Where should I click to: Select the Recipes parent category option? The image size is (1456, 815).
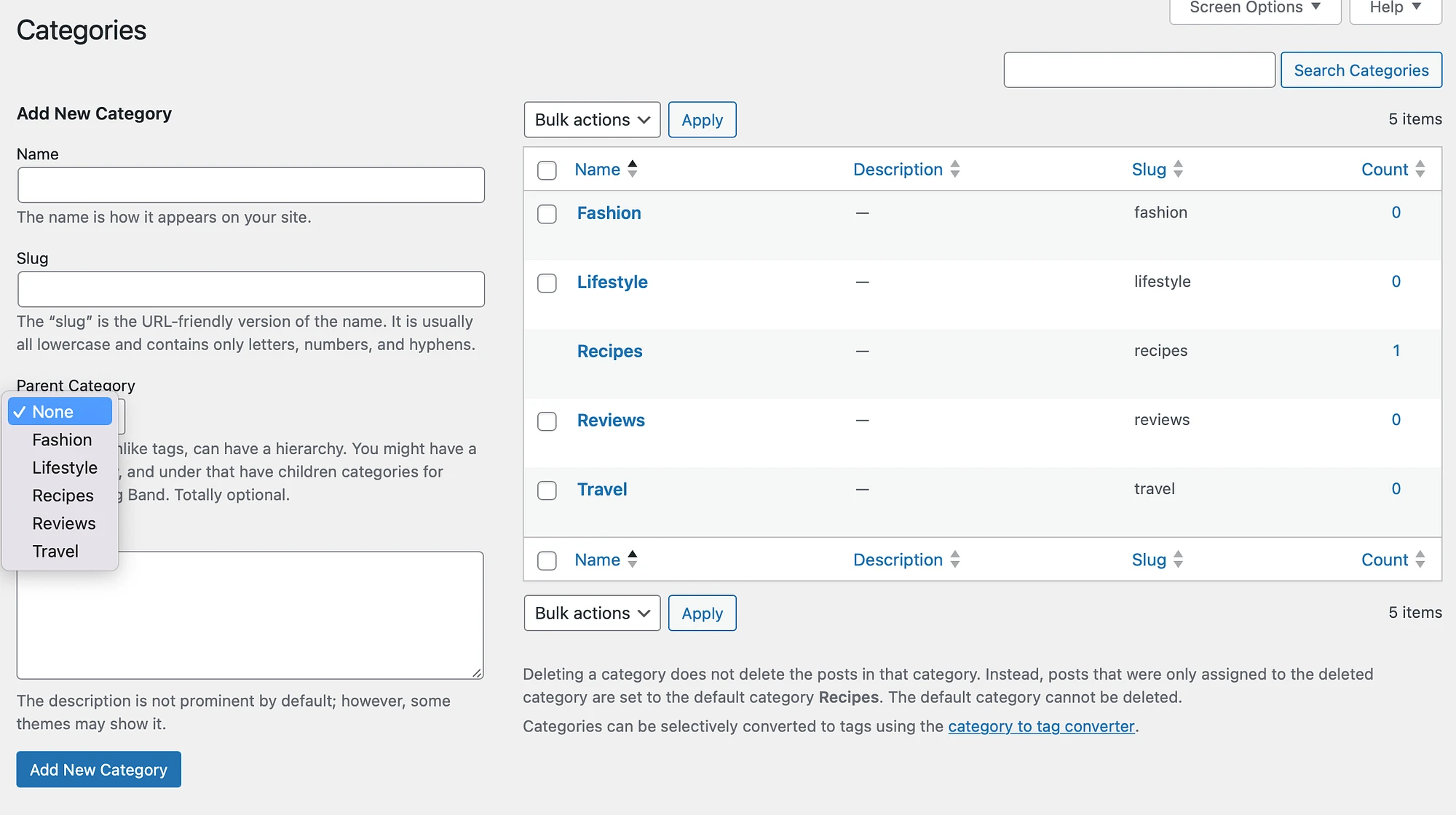pos(62,495)
